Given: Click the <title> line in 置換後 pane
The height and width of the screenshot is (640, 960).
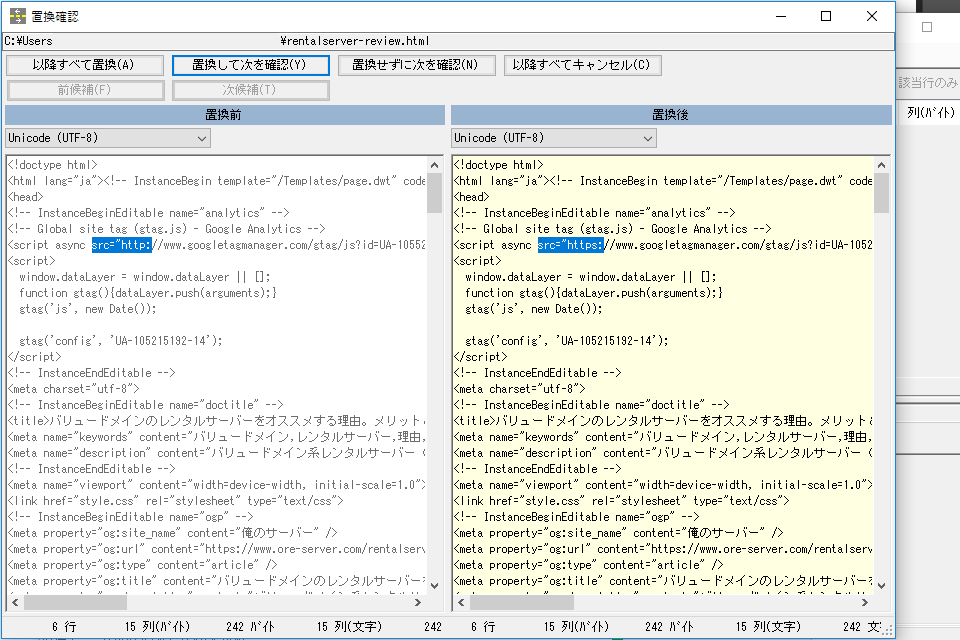Looking at the screenshot, I should tap(663, 421).
